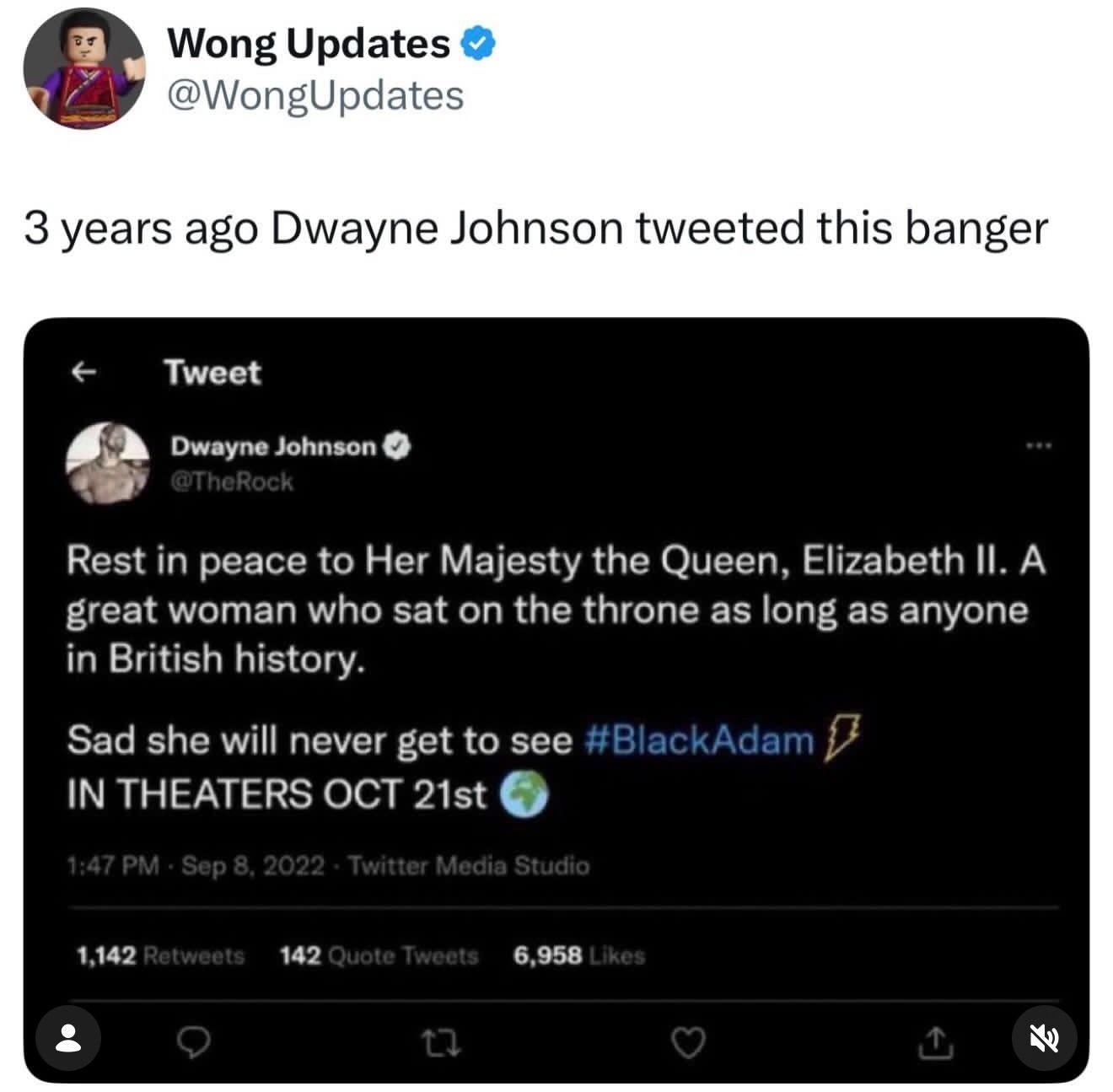1113x1092 pixels.
Task: View the 1,142 Retweets list
Action: pyautogui.click(x=160, y=955)
